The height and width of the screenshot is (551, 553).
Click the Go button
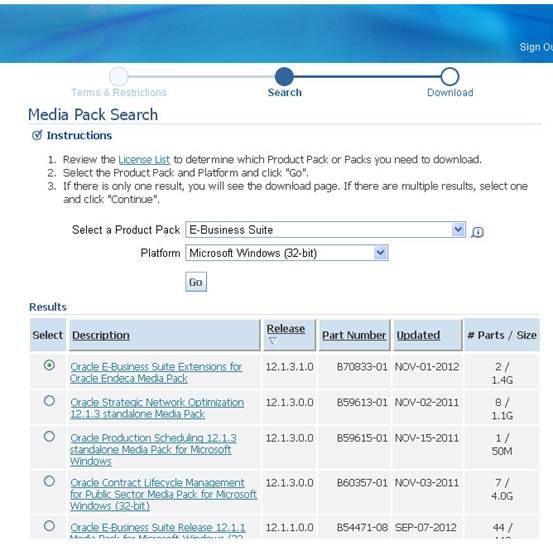(196, 282)
